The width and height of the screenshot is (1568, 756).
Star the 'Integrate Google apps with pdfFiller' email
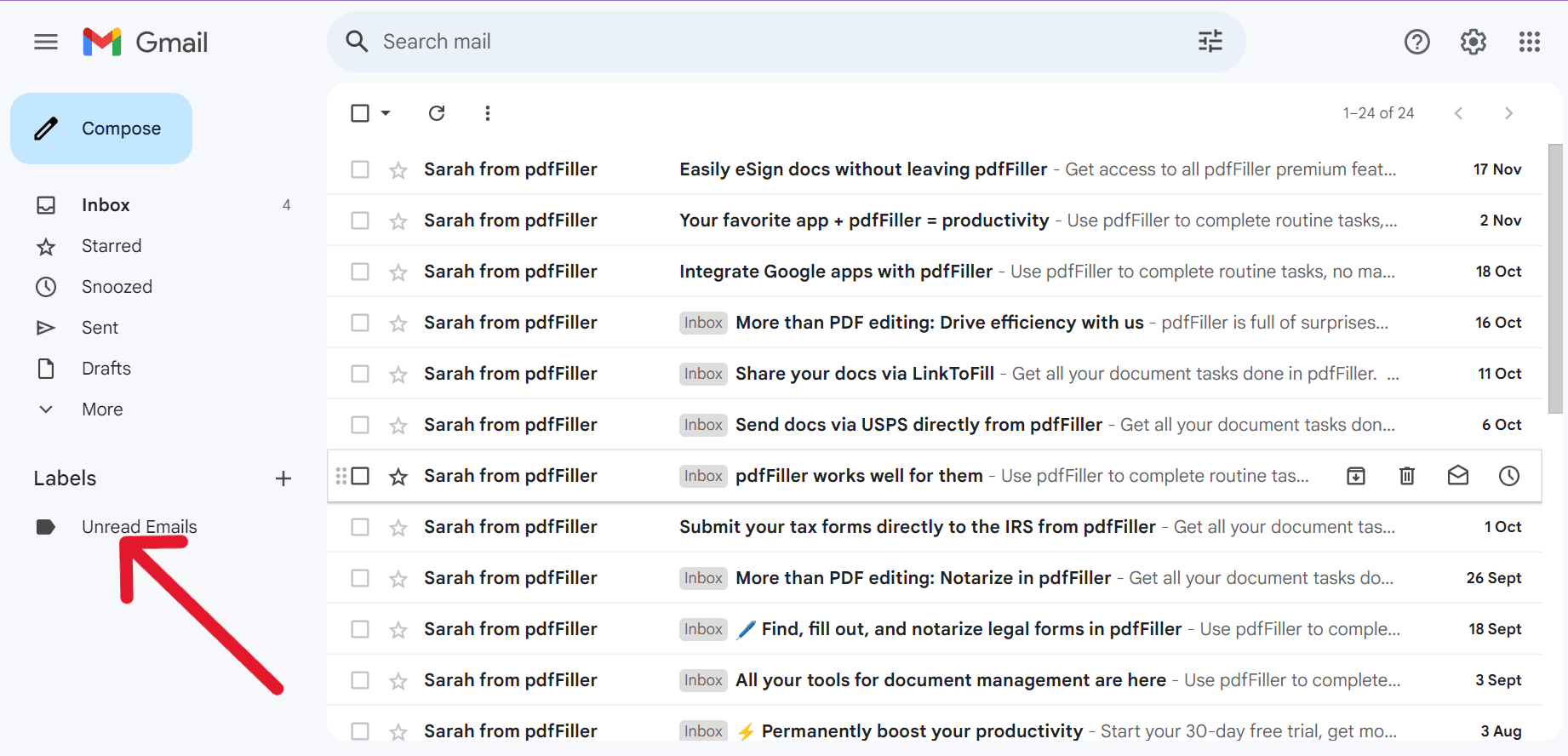398,272
